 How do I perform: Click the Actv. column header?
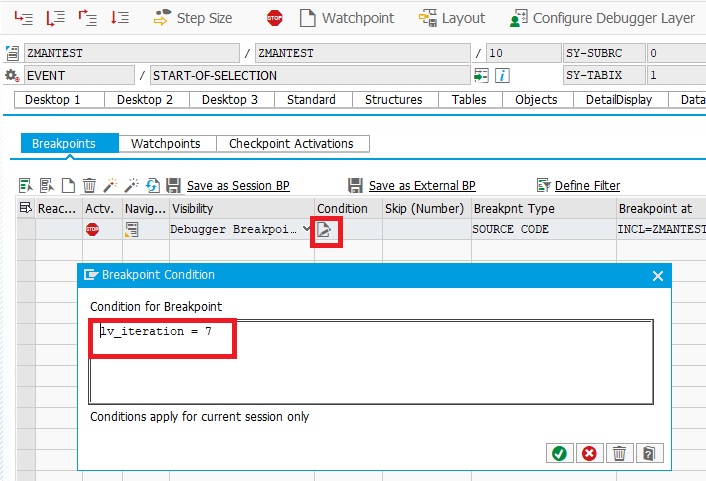(x=102, y=208)
